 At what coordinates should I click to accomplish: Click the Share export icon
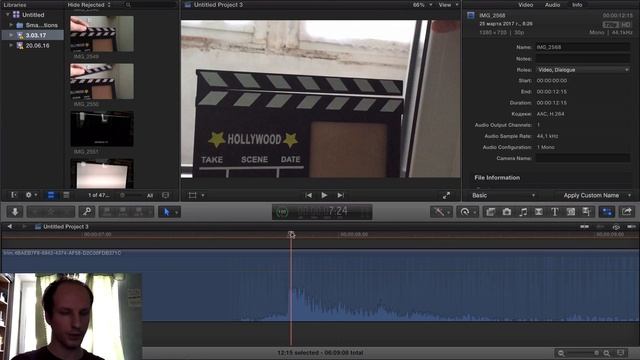(x=627, y=212)
